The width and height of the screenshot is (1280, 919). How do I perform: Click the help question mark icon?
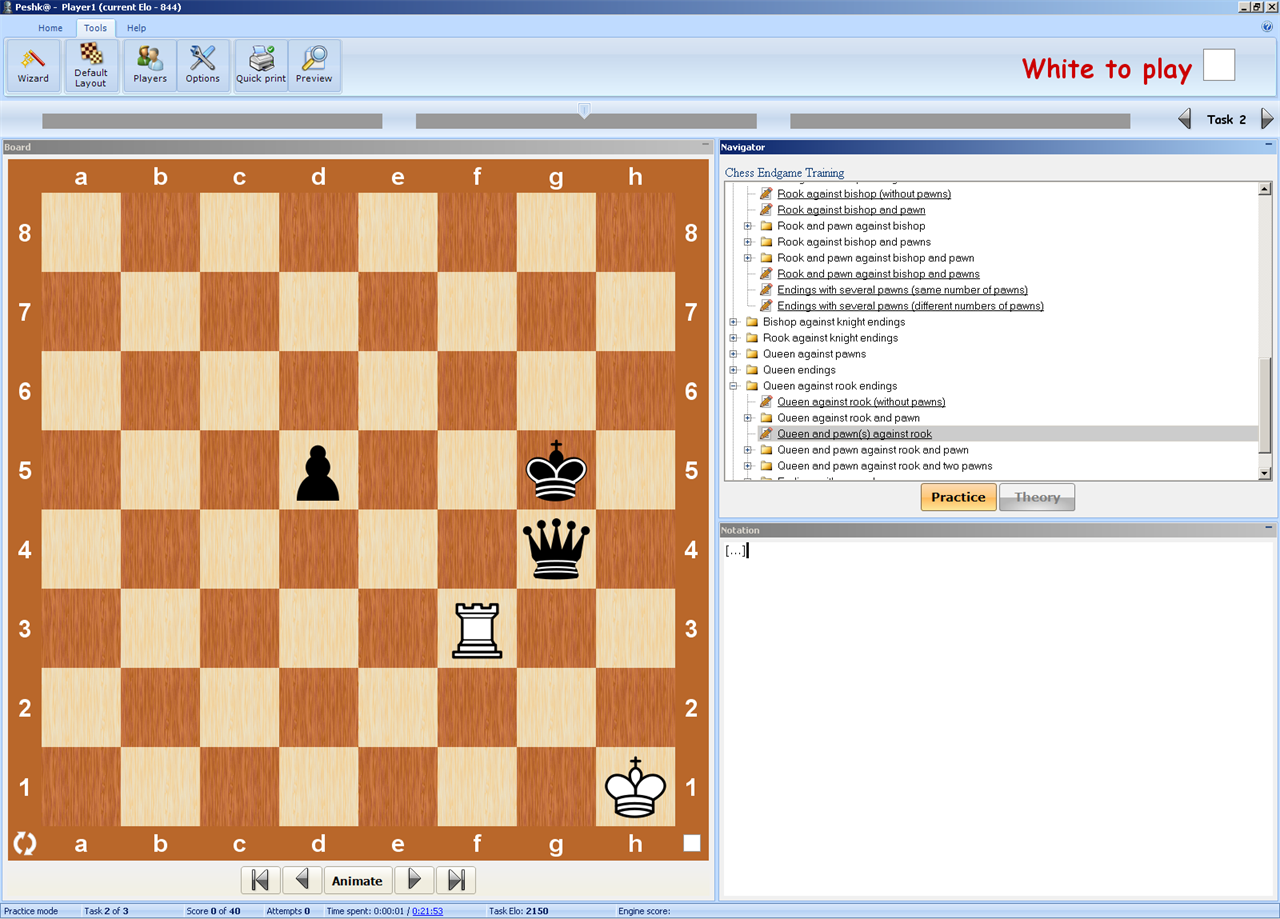[x=1267, y=28]
